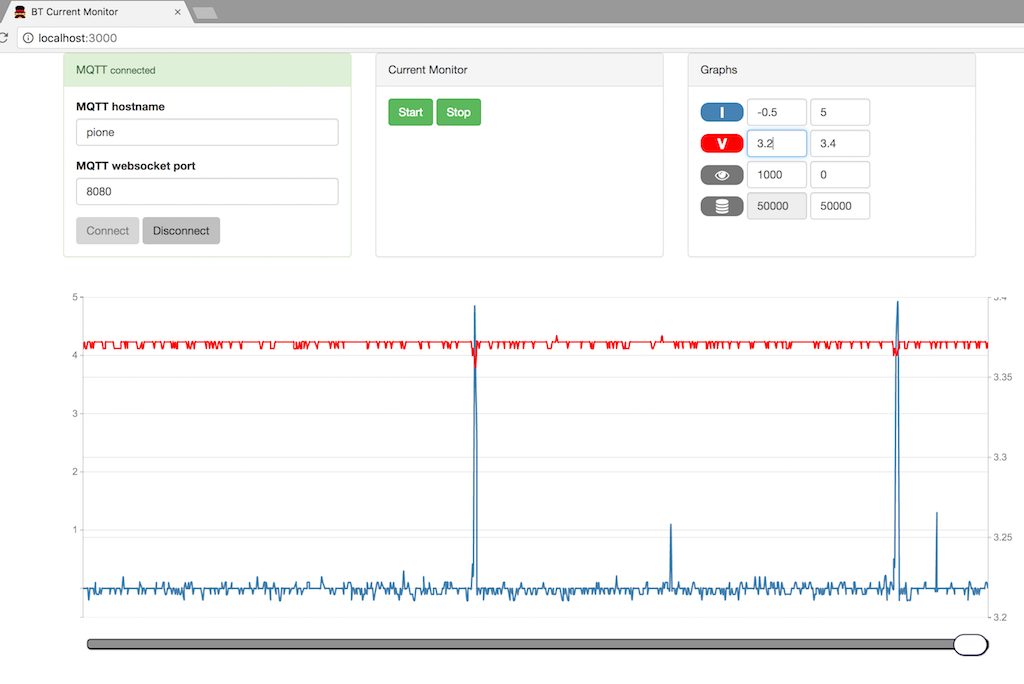Image resolution: width=1024 pixels, height=684 pixels.
Task: Click the view offset field showing 0
Action: (x=840, y=175)
